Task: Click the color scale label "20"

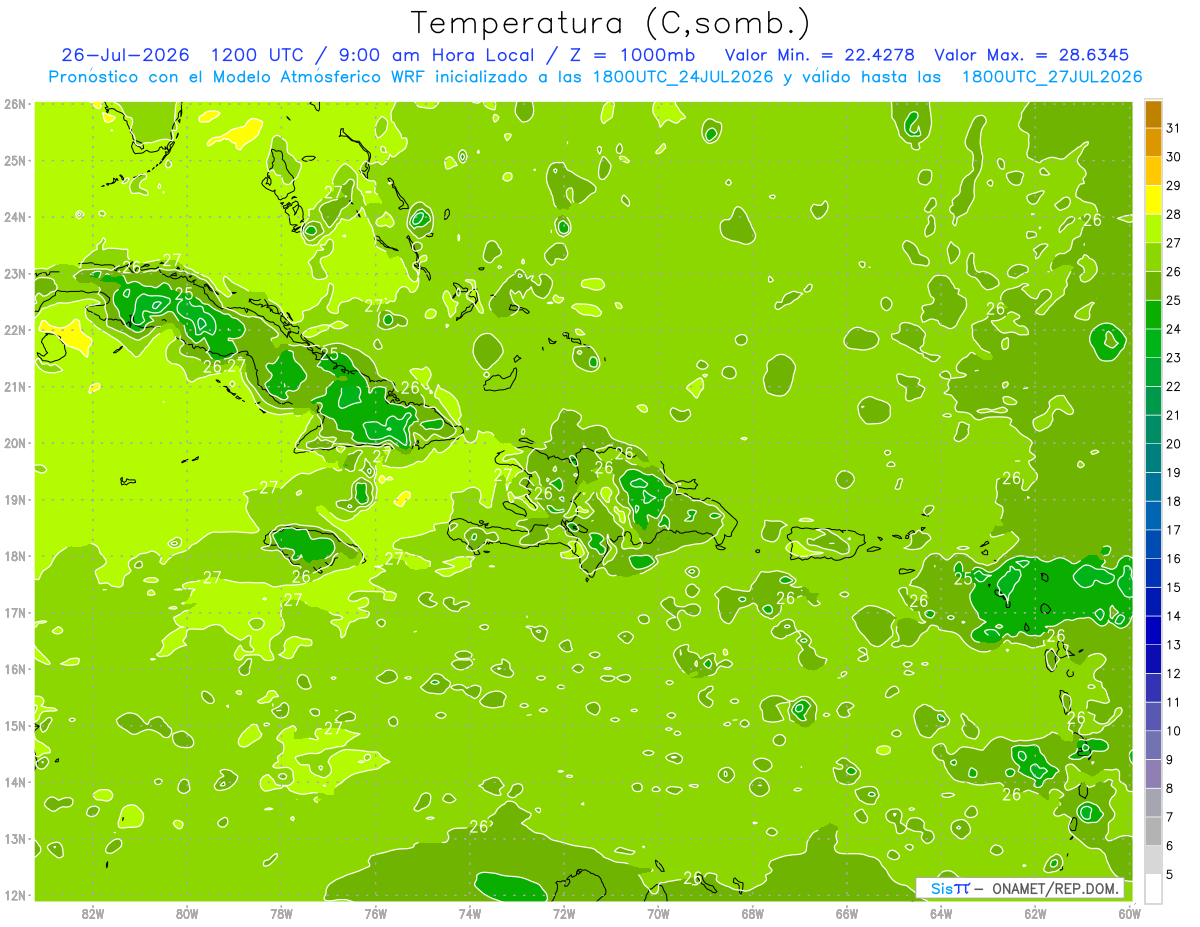Action: 1174,444
